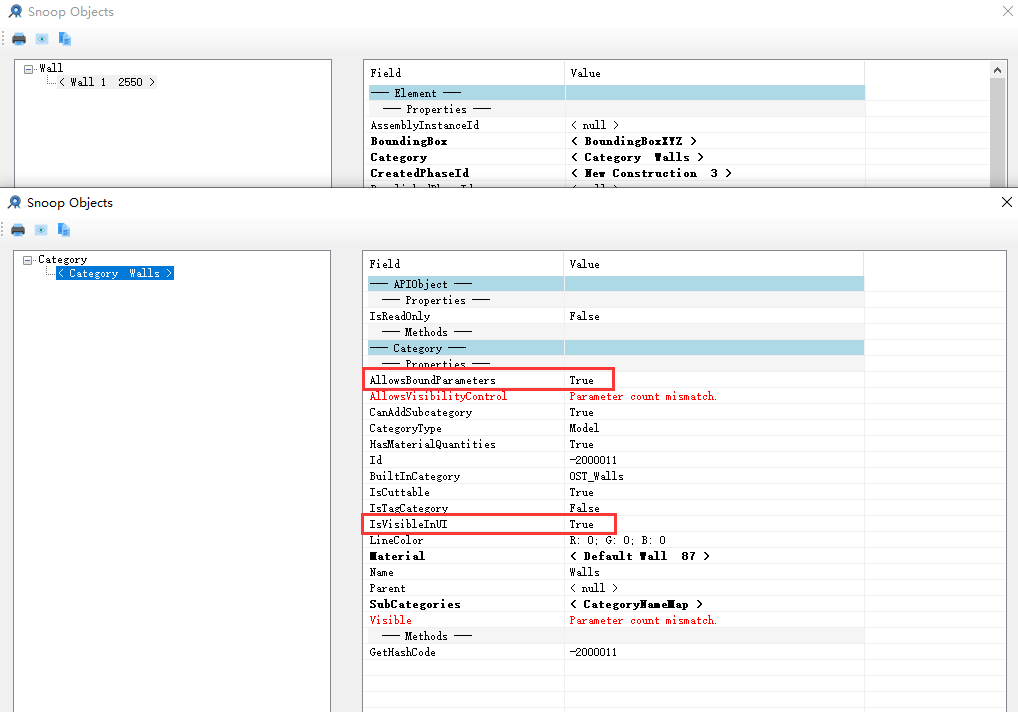Select the Name field row

click(615, 572)
